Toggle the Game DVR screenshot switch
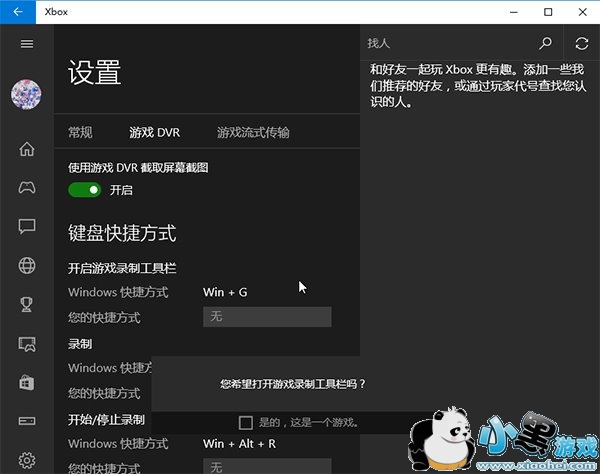Image resolution: width=600 pixels, height=474 pixels. pyautogui.click(x=85, y=190)
